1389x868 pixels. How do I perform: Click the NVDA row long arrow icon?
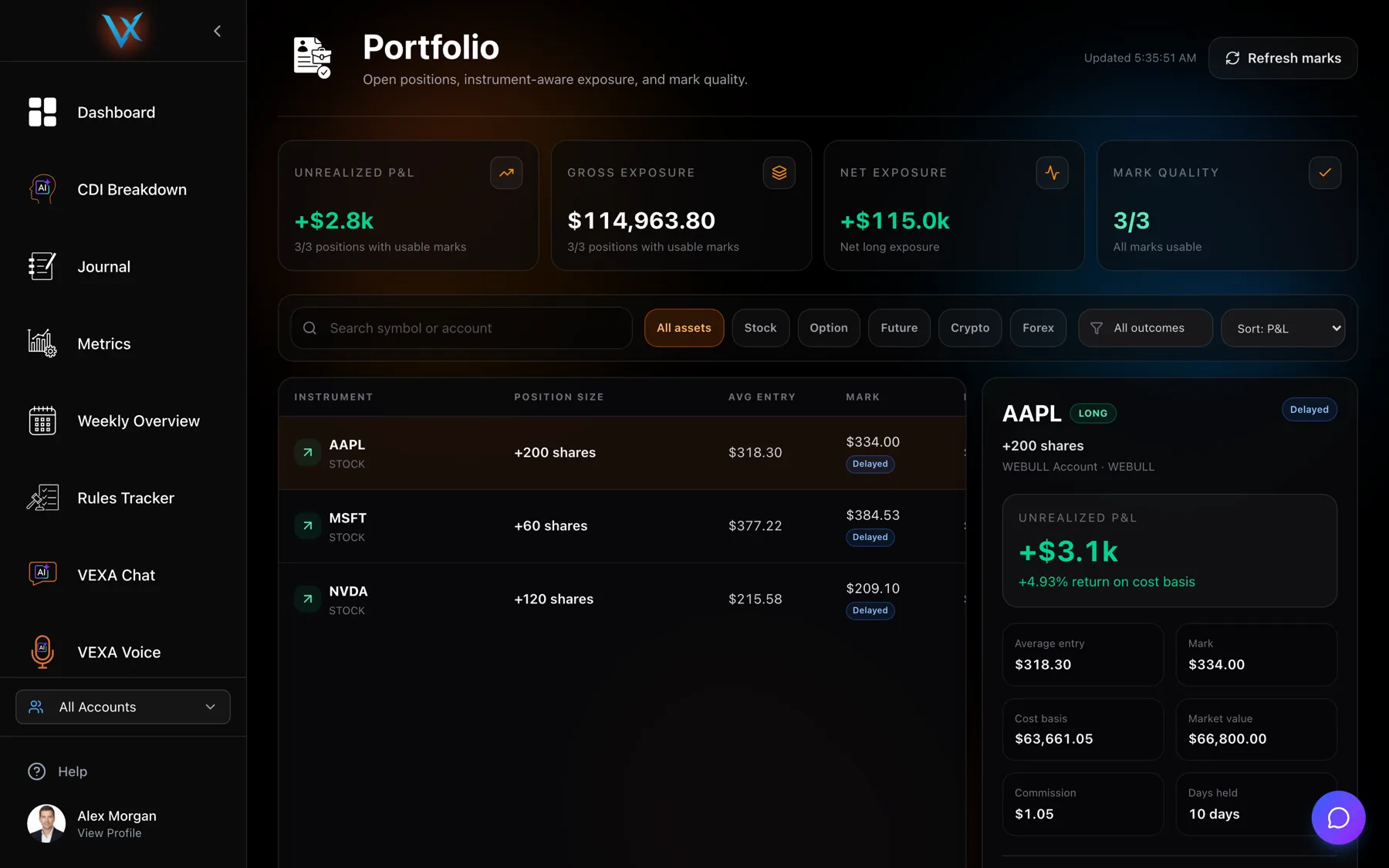(307, 599)
